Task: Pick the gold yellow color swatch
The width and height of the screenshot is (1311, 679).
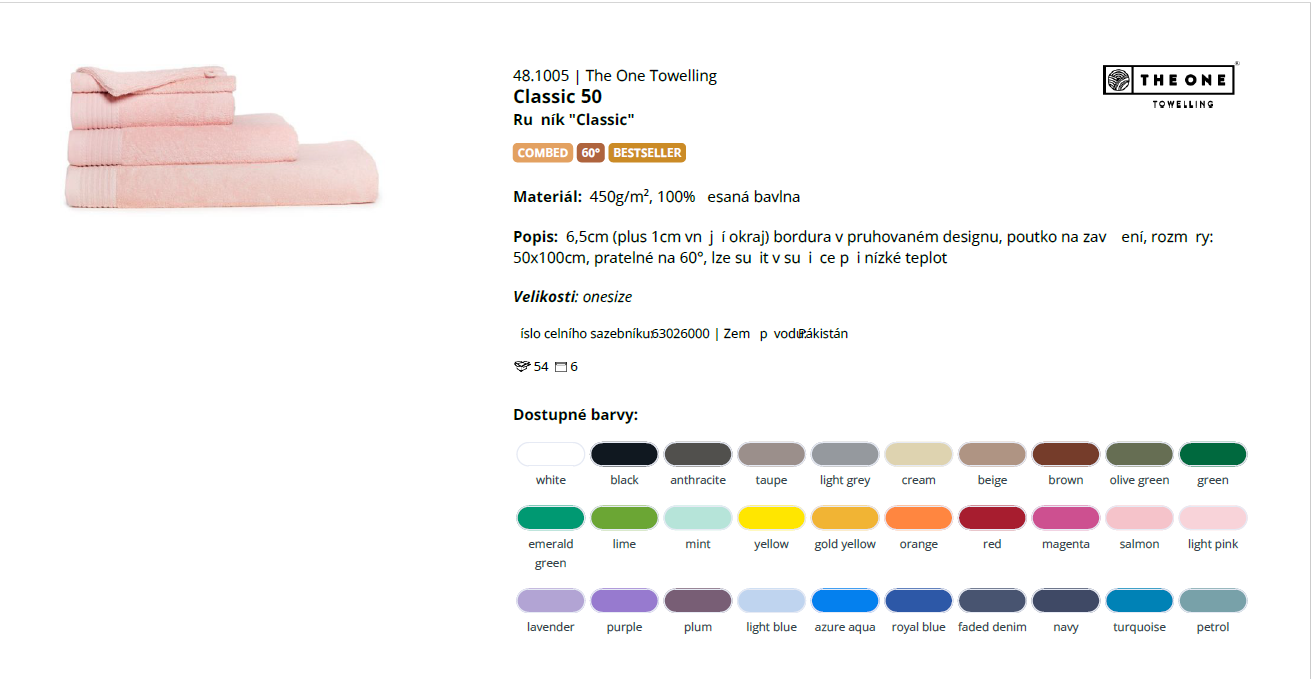Action: pyautogui.click(x=845, y=518)
